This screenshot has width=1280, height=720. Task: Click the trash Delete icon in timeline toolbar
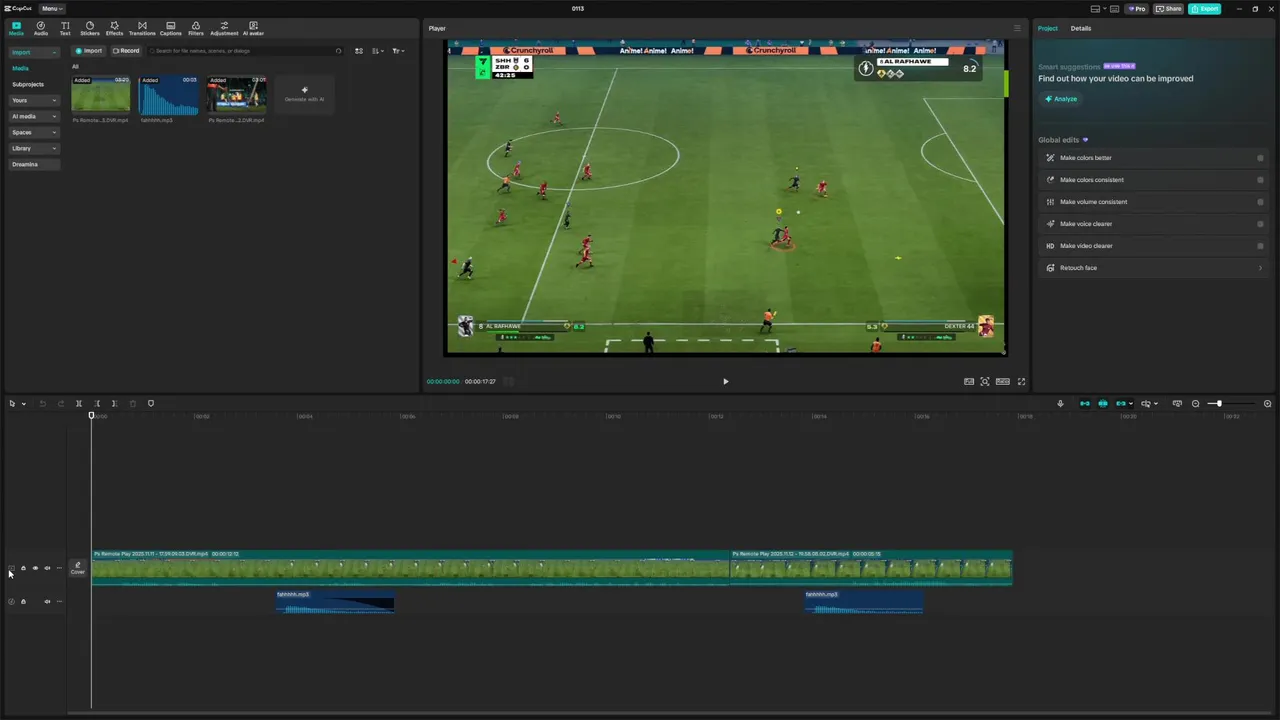click(x=133, y=404)
